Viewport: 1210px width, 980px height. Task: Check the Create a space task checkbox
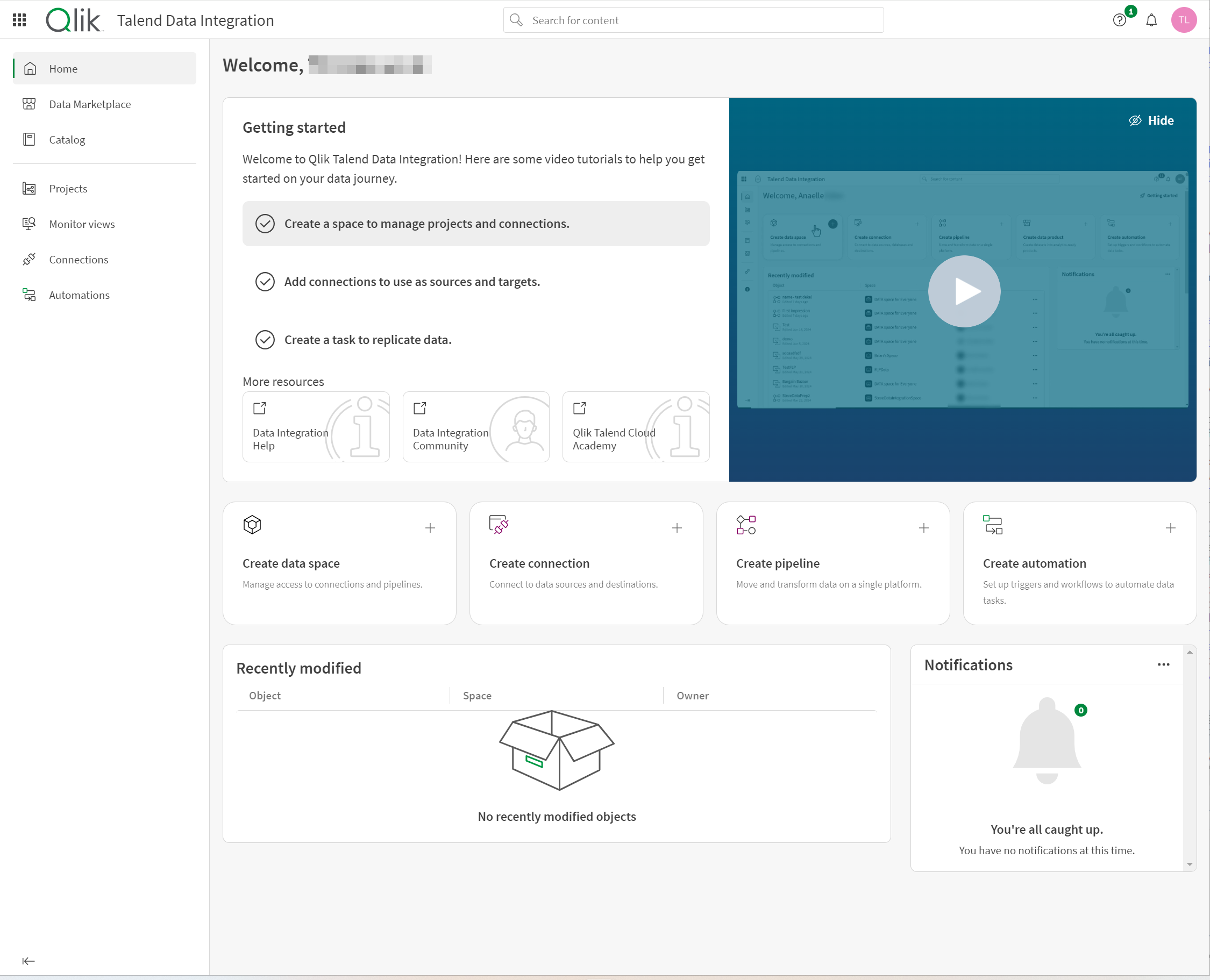266,223
